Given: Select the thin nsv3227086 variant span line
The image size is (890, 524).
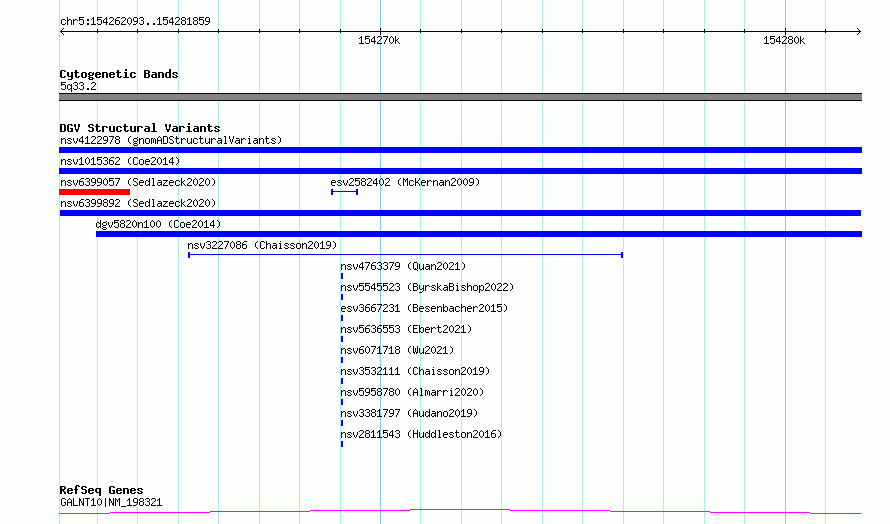Looking at the screenshot, I should pos(405,255).
